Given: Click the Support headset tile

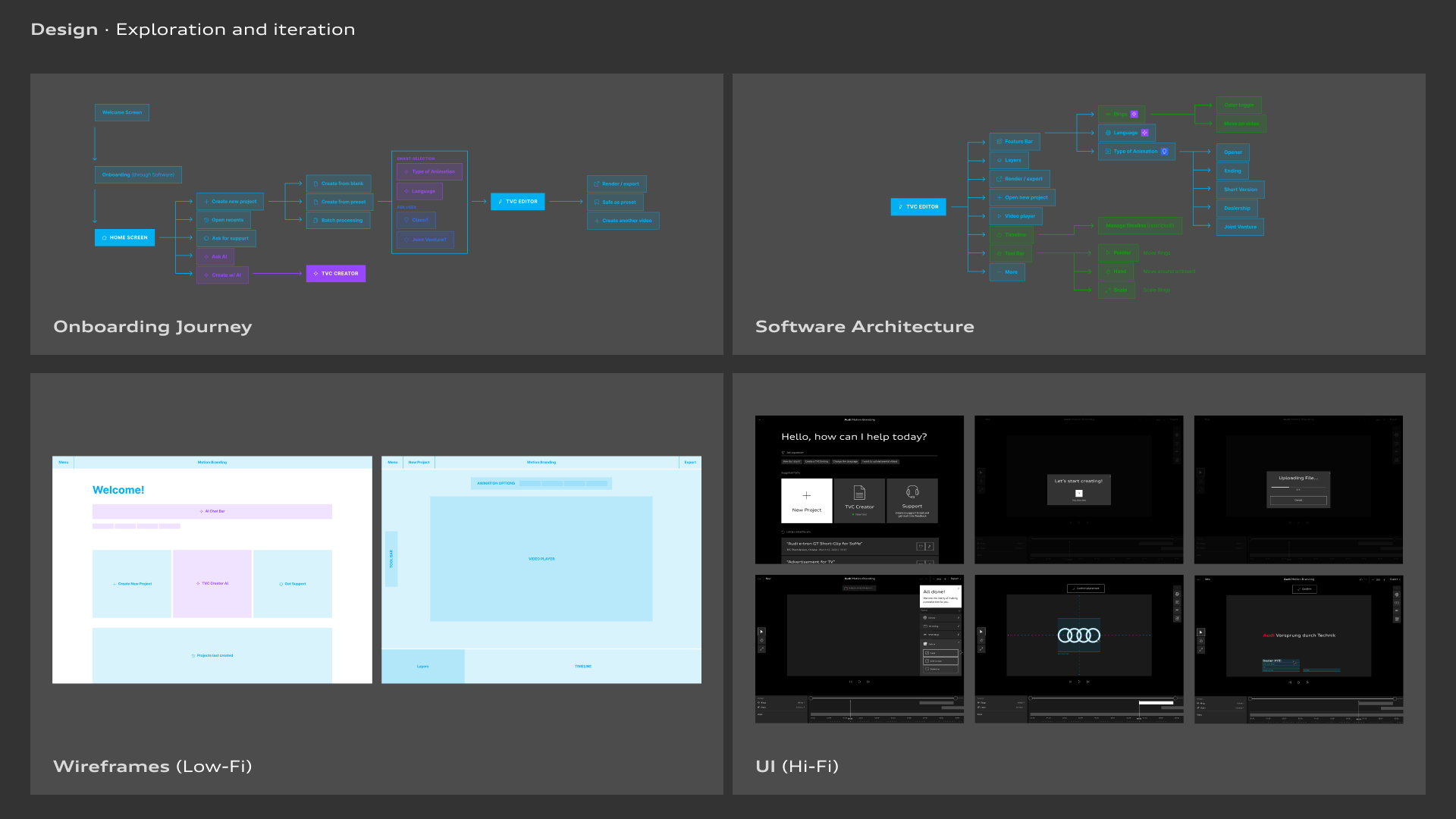Looking at the screenshot, I should pyautogui.click(x=912, y=500).
